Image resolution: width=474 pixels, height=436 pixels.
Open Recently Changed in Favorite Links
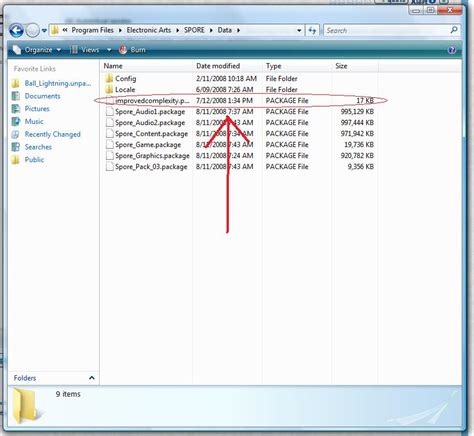tap(53, 134)
